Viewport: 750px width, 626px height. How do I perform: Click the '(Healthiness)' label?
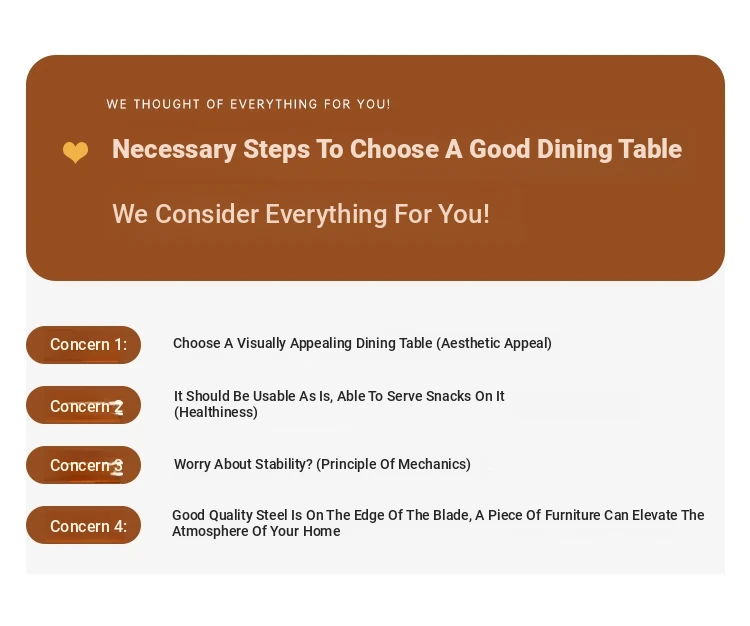point(216,412)
